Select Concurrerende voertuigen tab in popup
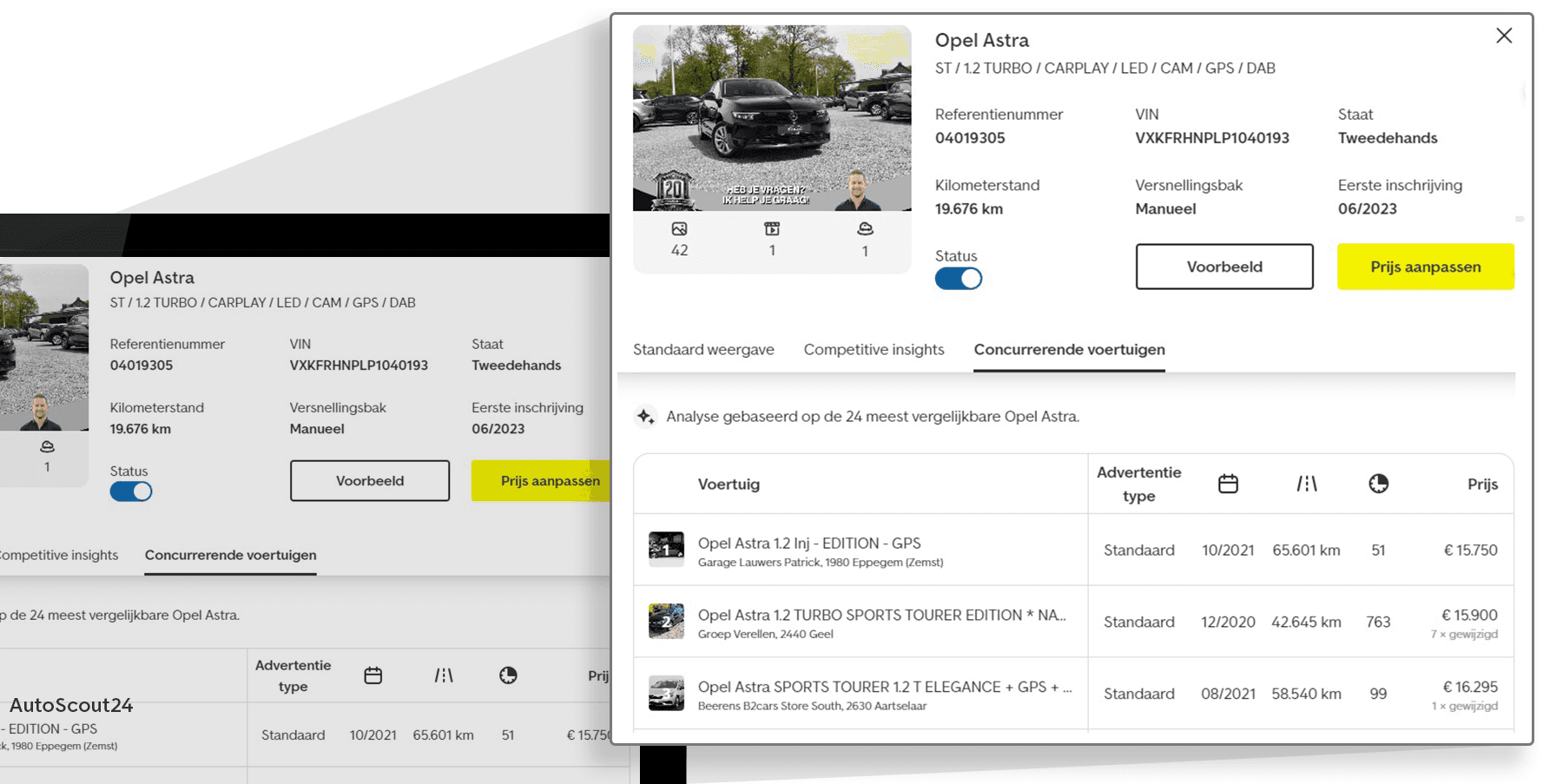Screen dimensions: 1563x784 (x=1069, y=349)
